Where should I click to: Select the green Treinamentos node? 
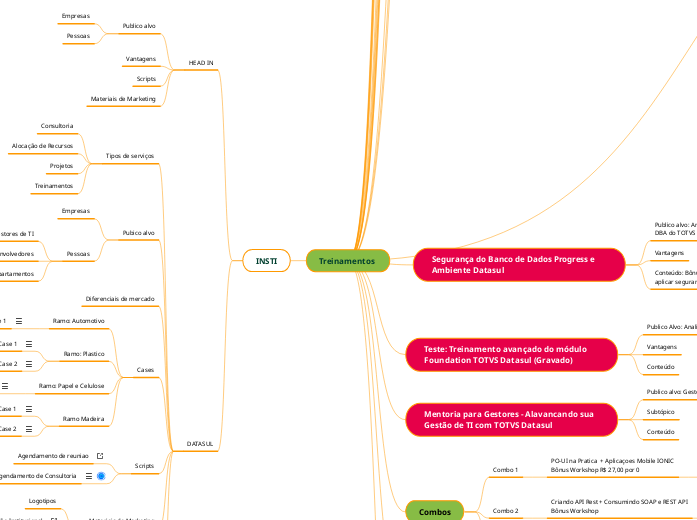point(347,261)
